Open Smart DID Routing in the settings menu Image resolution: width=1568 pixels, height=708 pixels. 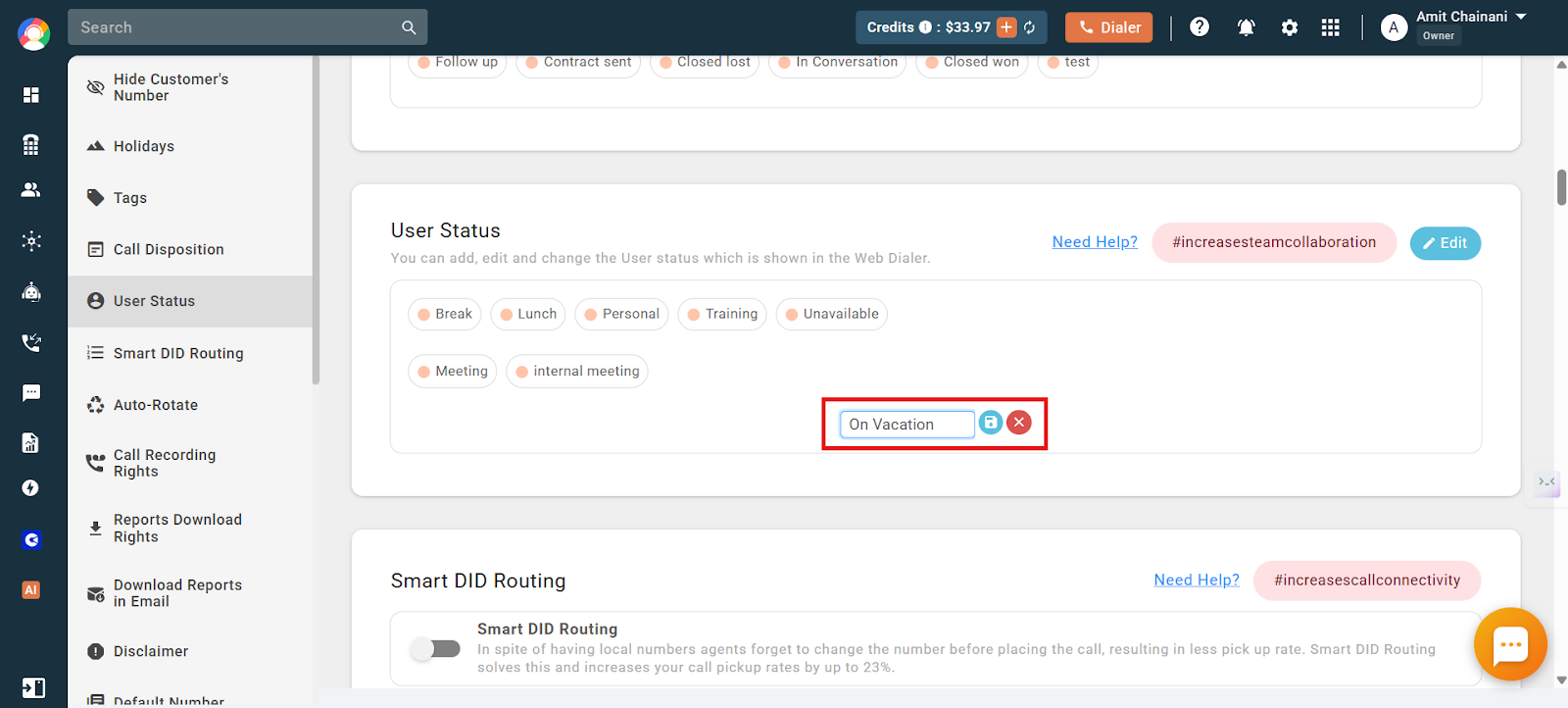[190, 353]
